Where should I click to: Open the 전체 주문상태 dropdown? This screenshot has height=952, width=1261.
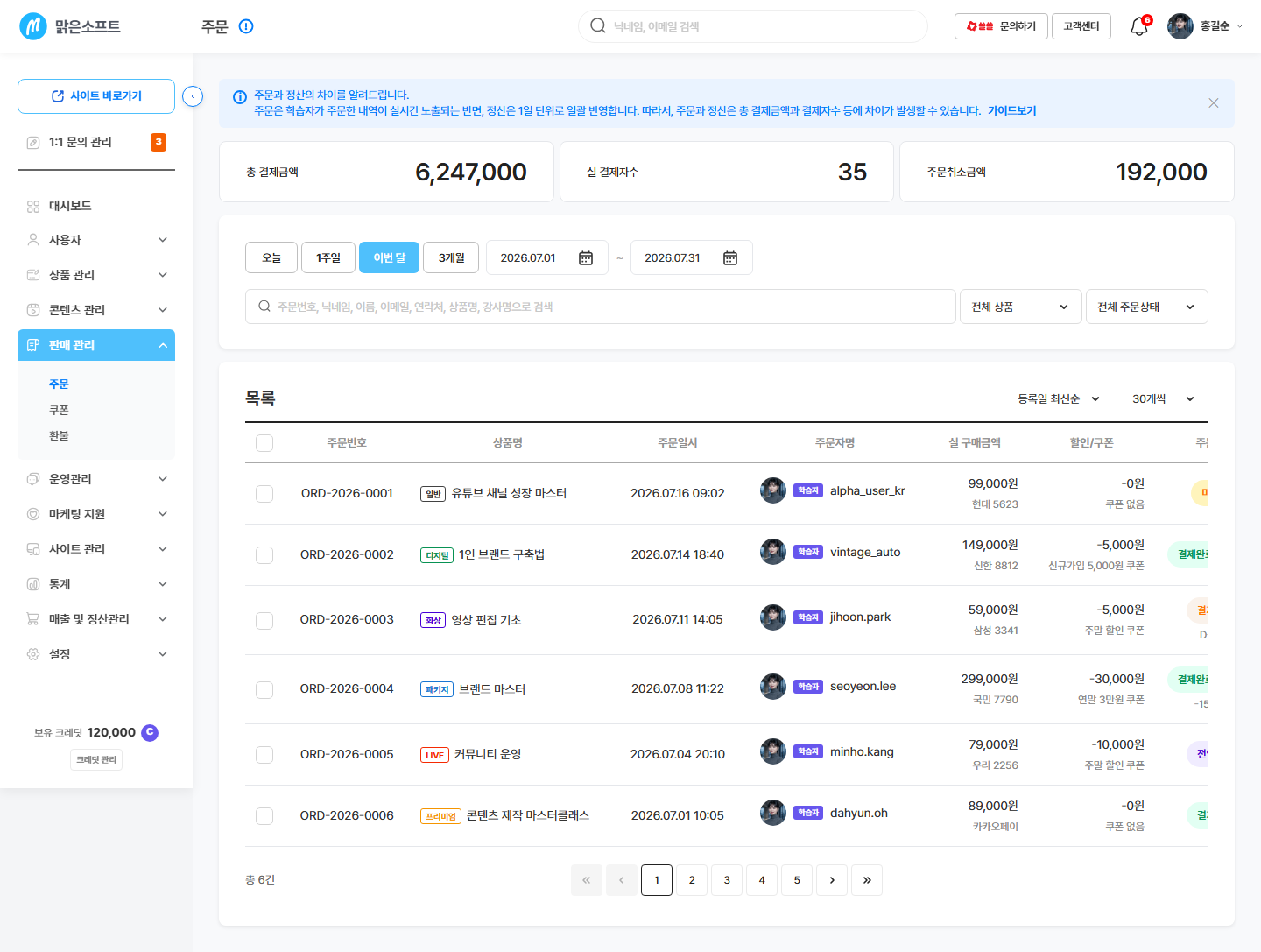click(1147, 307)
